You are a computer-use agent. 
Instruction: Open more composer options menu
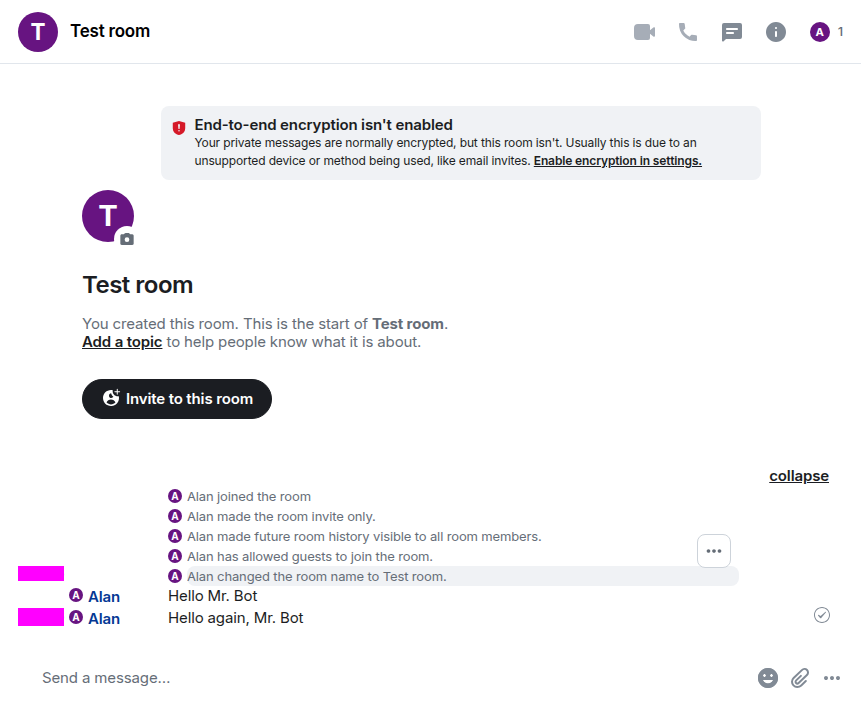click(832, 678)
